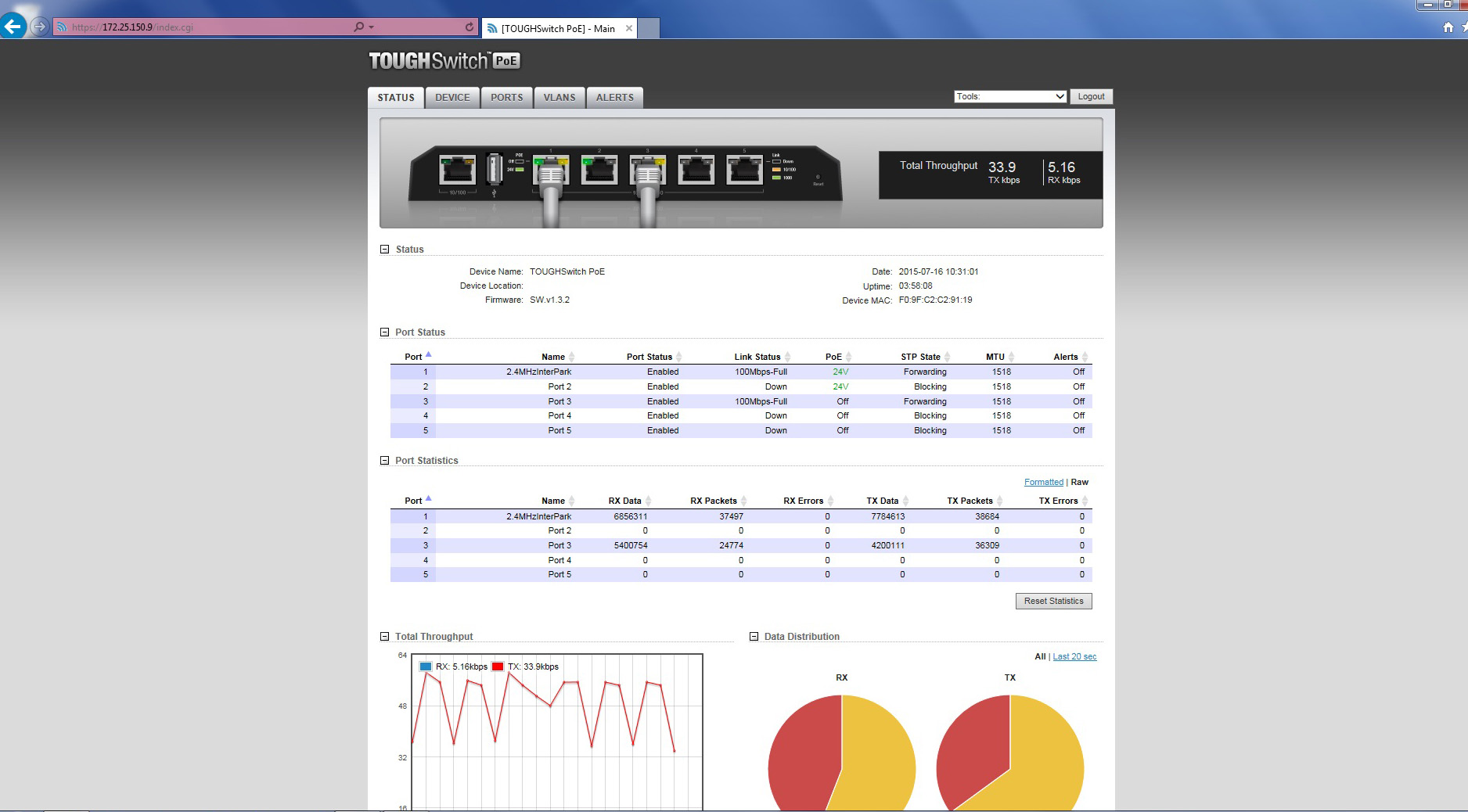Click port 2 jack on switch image
This screenshot has height=812, width=1468.
(599, 170)
